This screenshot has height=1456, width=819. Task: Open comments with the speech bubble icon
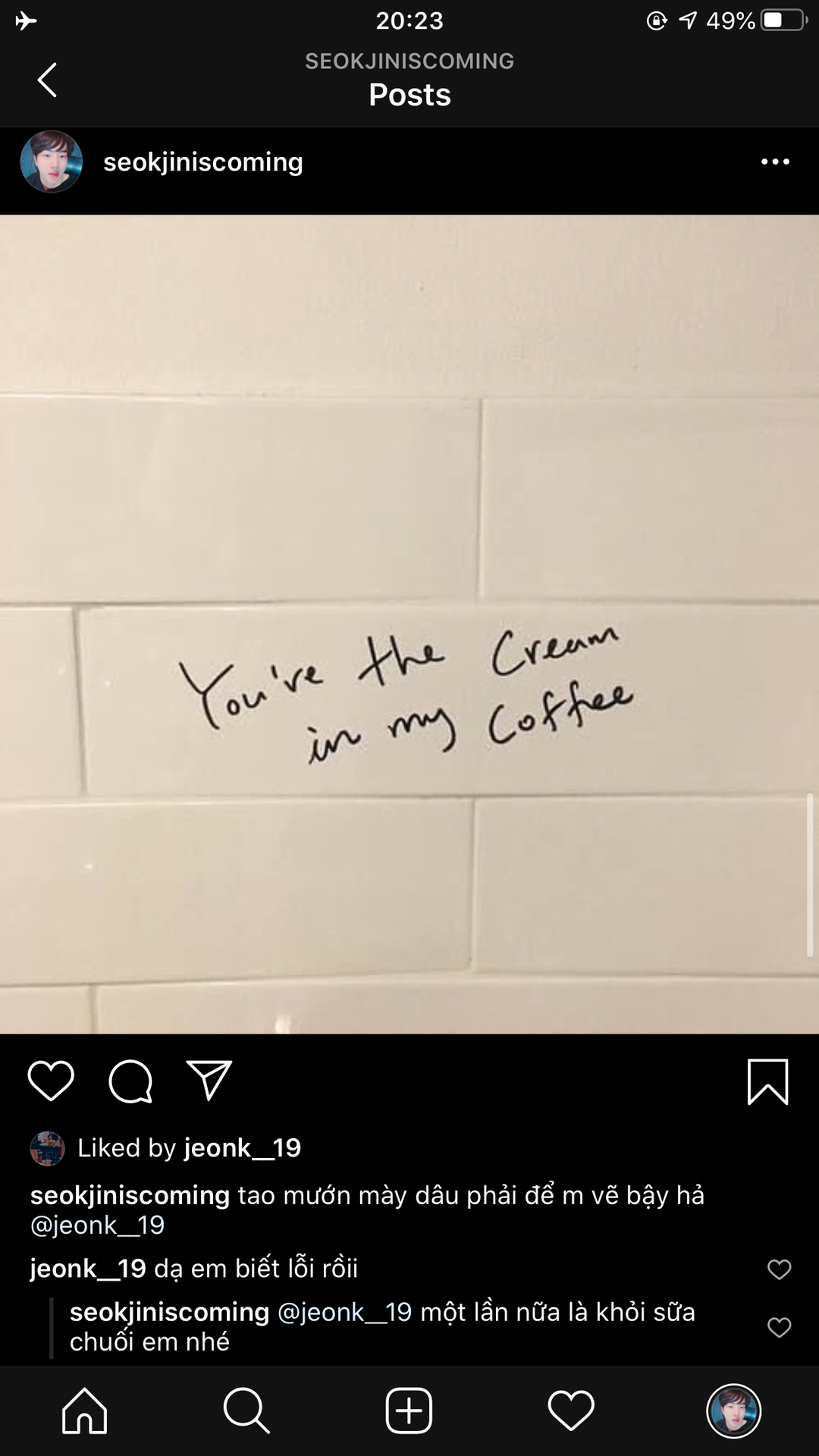(x=130, y=1081)
